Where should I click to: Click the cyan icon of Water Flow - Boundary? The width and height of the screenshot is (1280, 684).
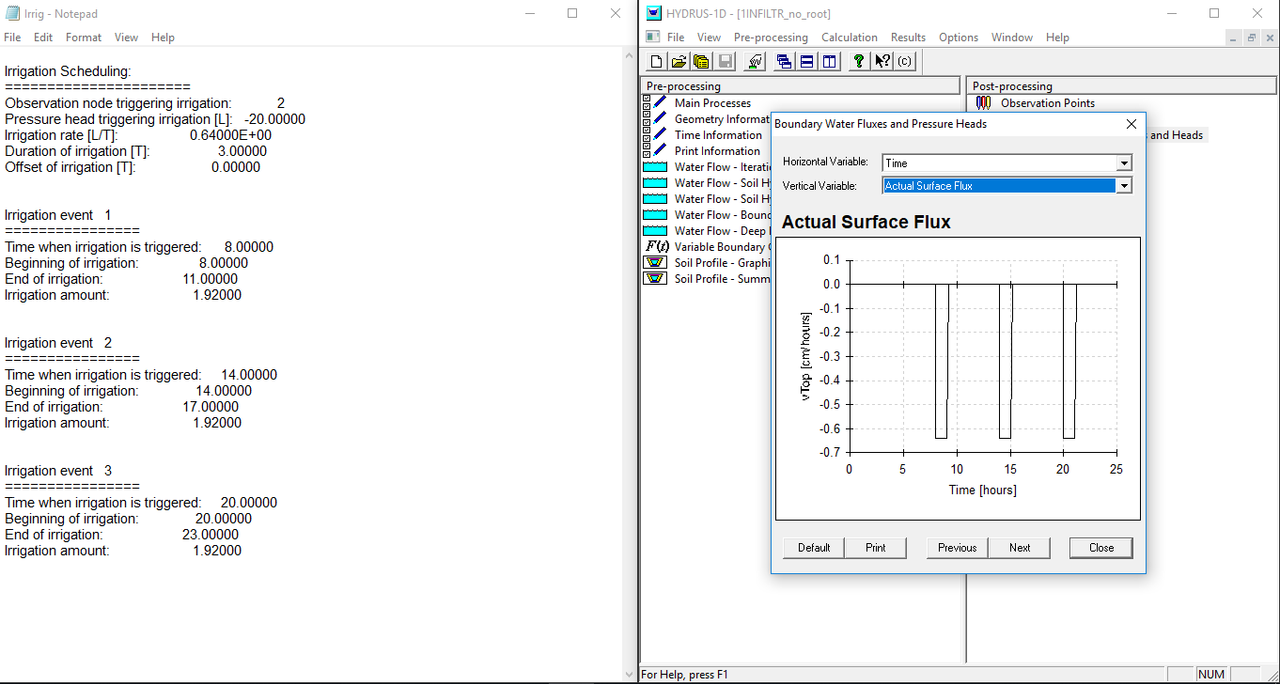(x=655, y=215)
